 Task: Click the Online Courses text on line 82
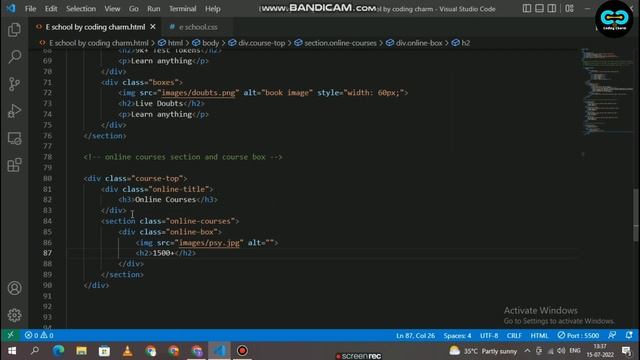(x=165, y=200)
